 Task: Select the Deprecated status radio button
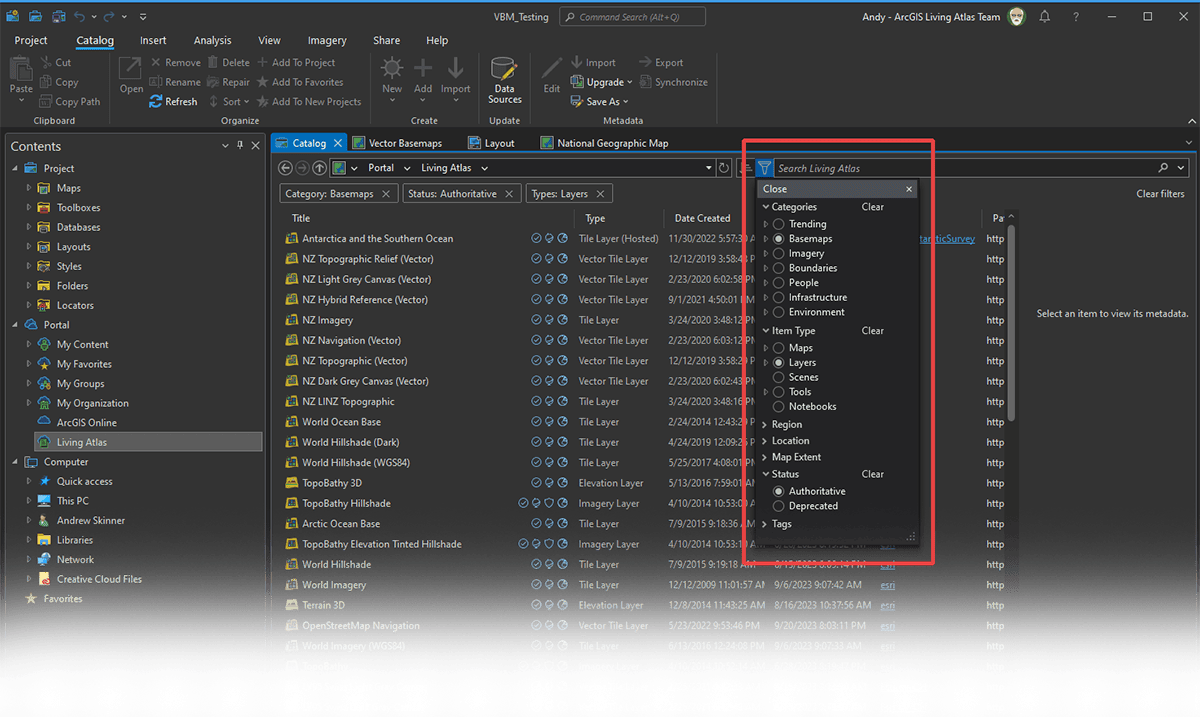tap(779, 506)
